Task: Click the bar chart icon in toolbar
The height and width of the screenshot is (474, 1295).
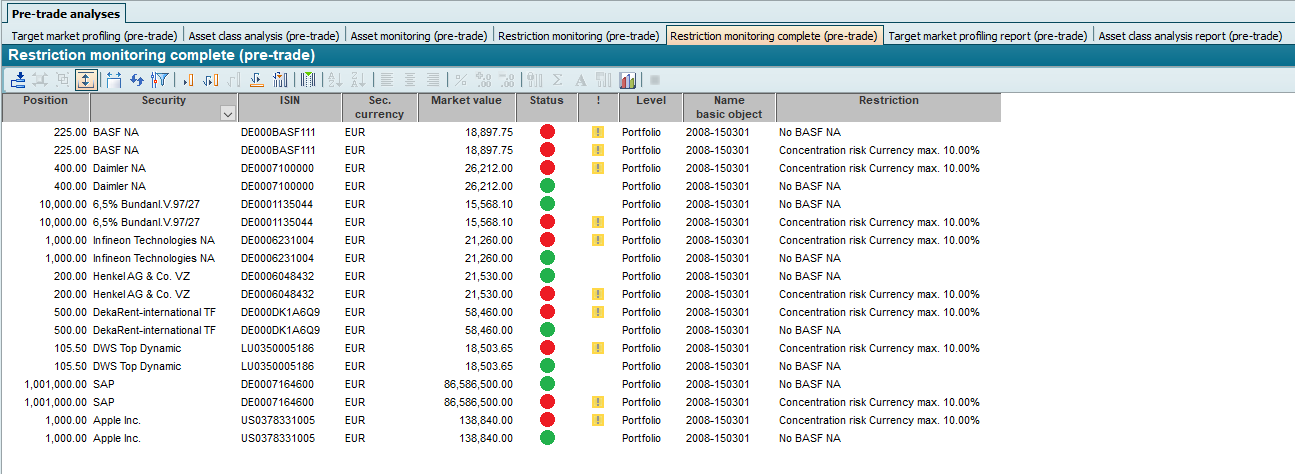Action: tap(628, 80)
